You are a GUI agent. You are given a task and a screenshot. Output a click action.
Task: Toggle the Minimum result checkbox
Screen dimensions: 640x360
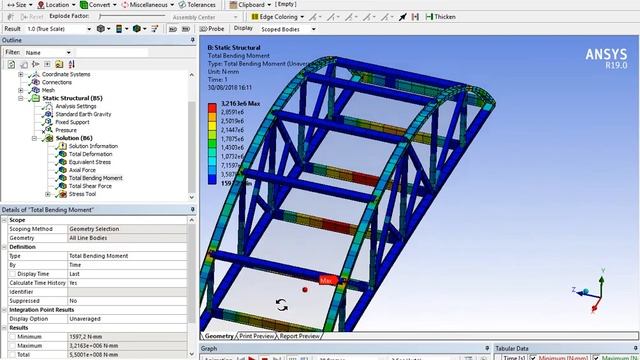(x=13, y=337)
